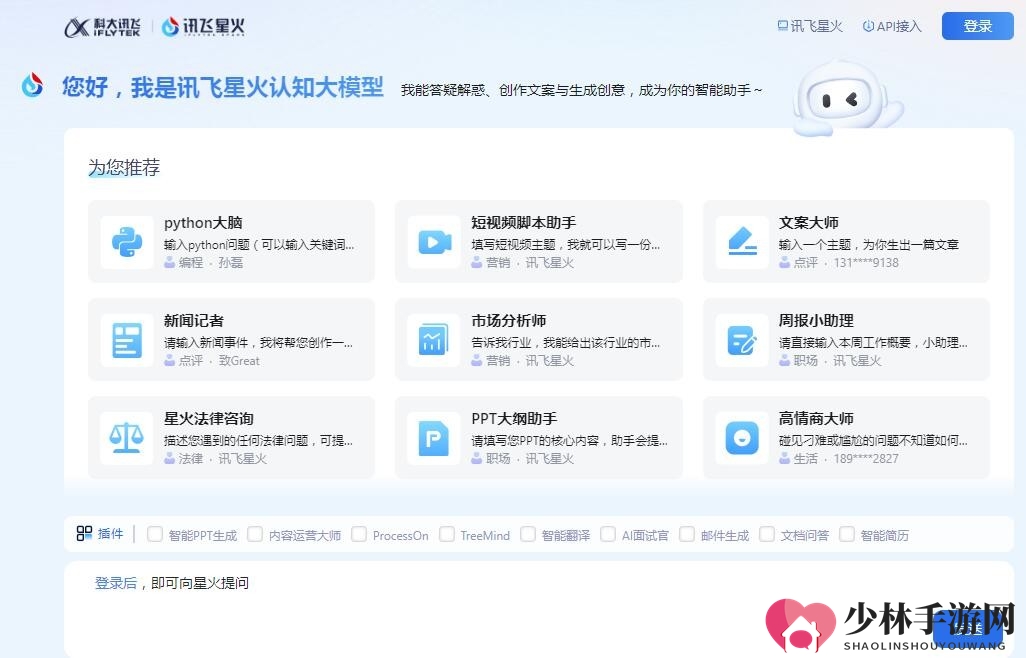This screenshot has height=658, width=1026.
Task: Open the 周报小助理 assistant title
Action: point(816,321)
